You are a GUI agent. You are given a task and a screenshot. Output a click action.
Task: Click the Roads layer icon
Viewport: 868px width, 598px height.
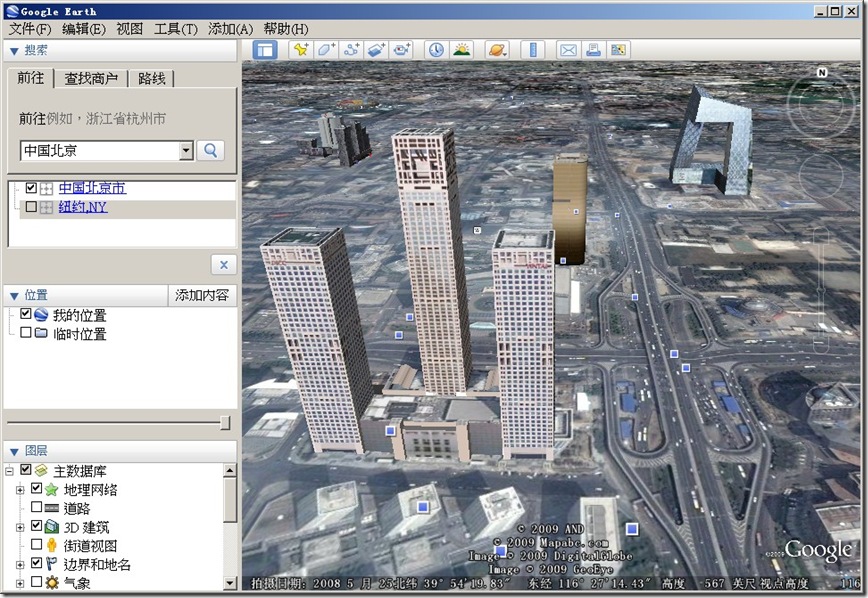tap(51, 508)
